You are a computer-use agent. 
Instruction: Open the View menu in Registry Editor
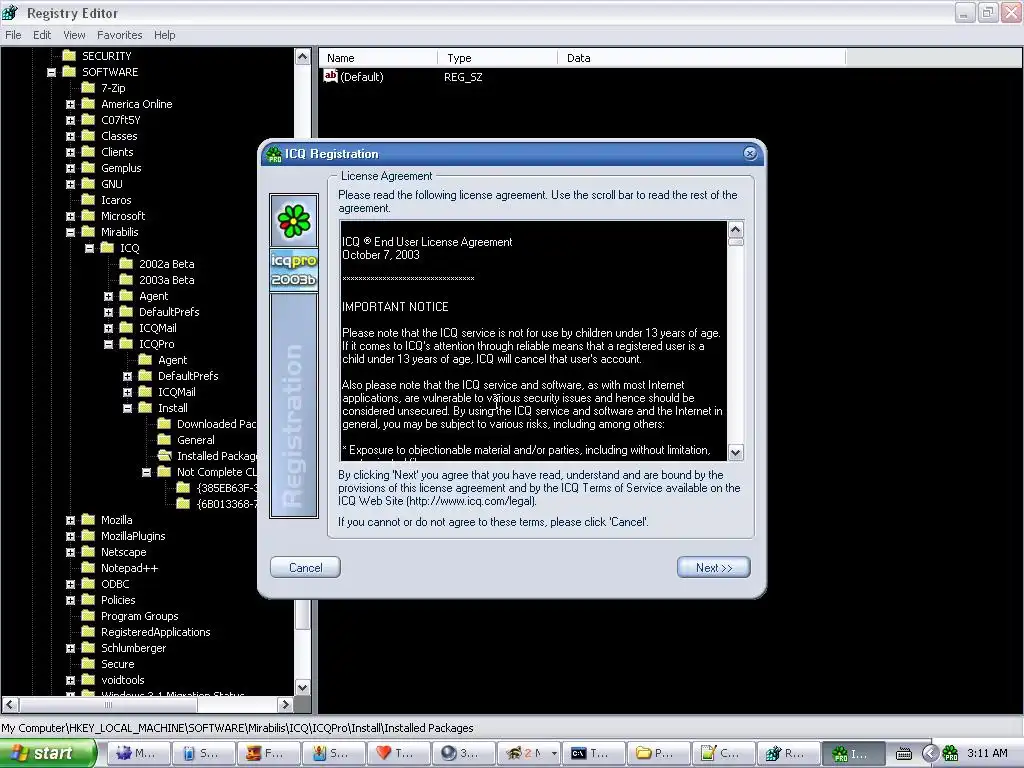74,35
